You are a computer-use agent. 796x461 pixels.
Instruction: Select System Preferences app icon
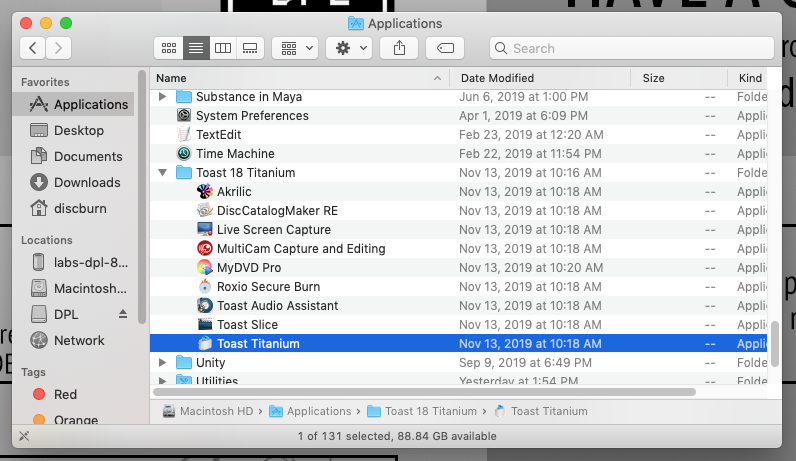pyautogui.click(x=184, y=115)
